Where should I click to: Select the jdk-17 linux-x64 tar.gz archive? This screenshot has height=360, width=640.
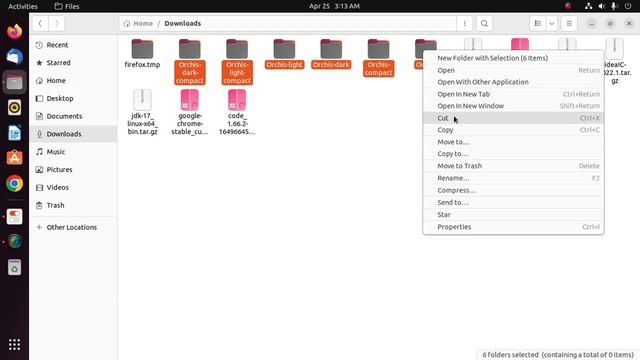142,112
